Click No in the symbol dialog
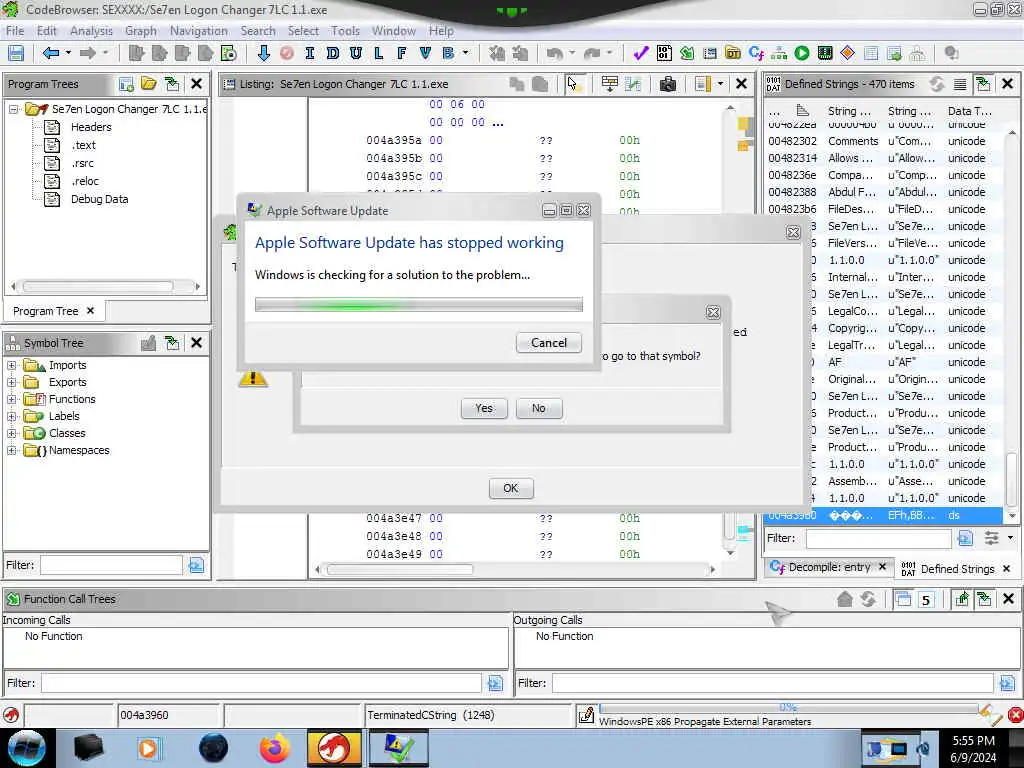1024x768 pixels. coord(539,408)
